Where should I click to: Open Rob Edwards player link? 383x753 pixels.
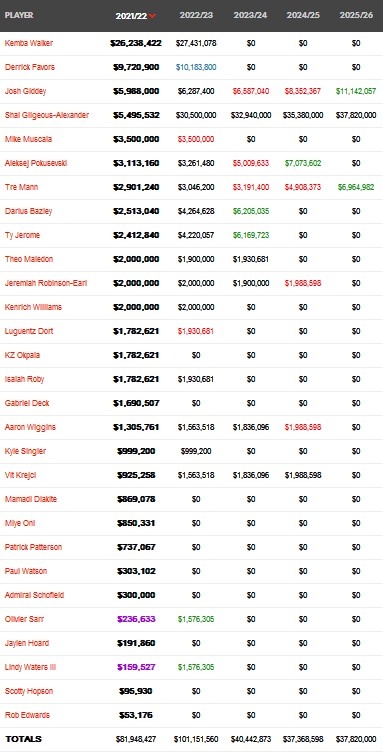pyautogui.click(x=27, y=715)
